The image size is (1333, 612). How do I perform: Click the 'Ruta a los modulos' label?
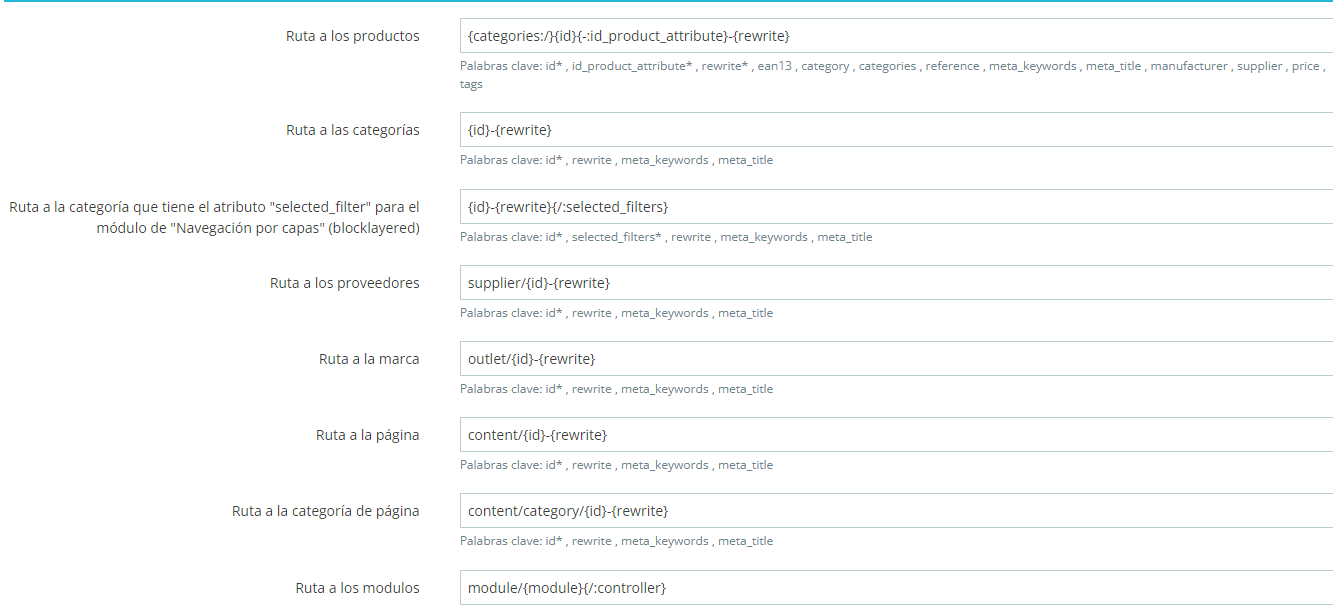coord(357,588)
